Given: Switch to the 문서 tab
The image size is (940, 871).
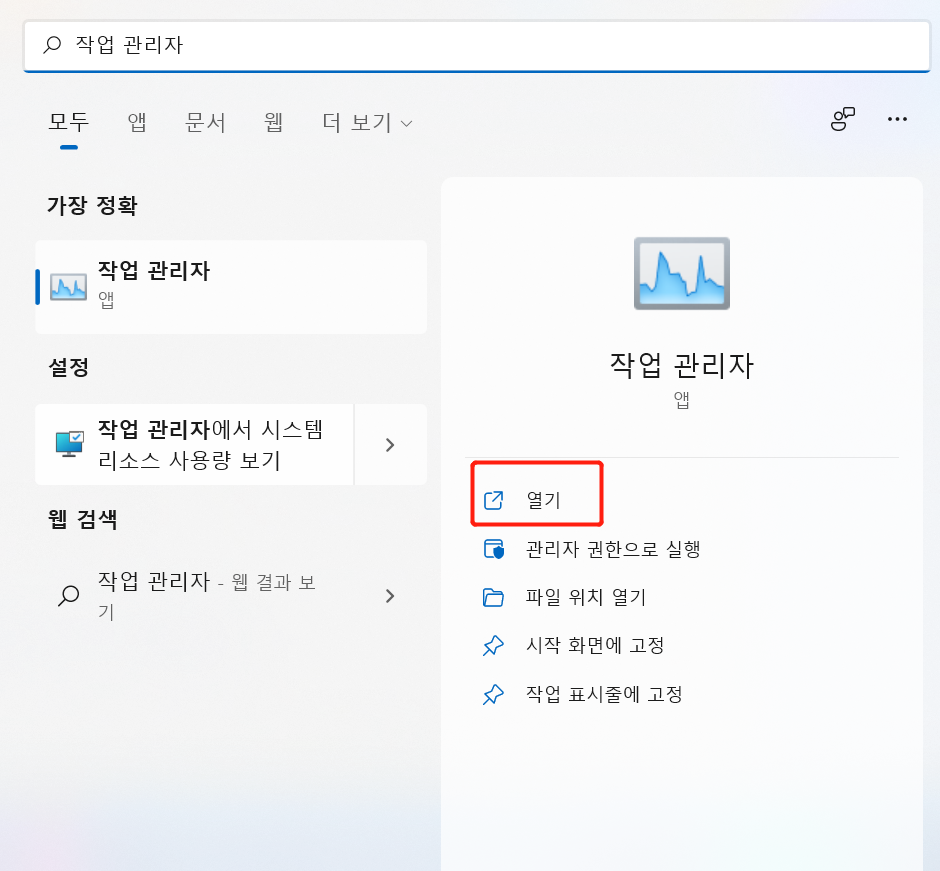Looking at the screenshot, I should 205,122.
